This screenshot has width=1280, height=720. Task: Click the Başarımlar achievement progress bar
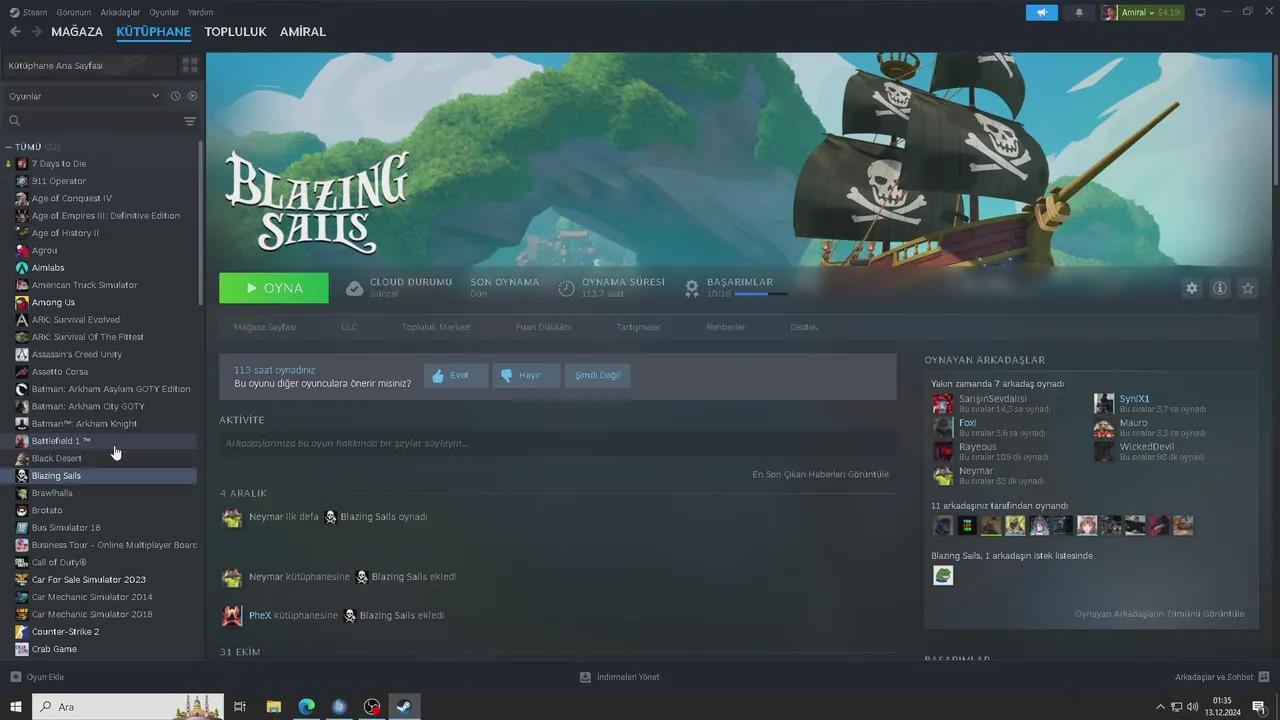[761, 294]
